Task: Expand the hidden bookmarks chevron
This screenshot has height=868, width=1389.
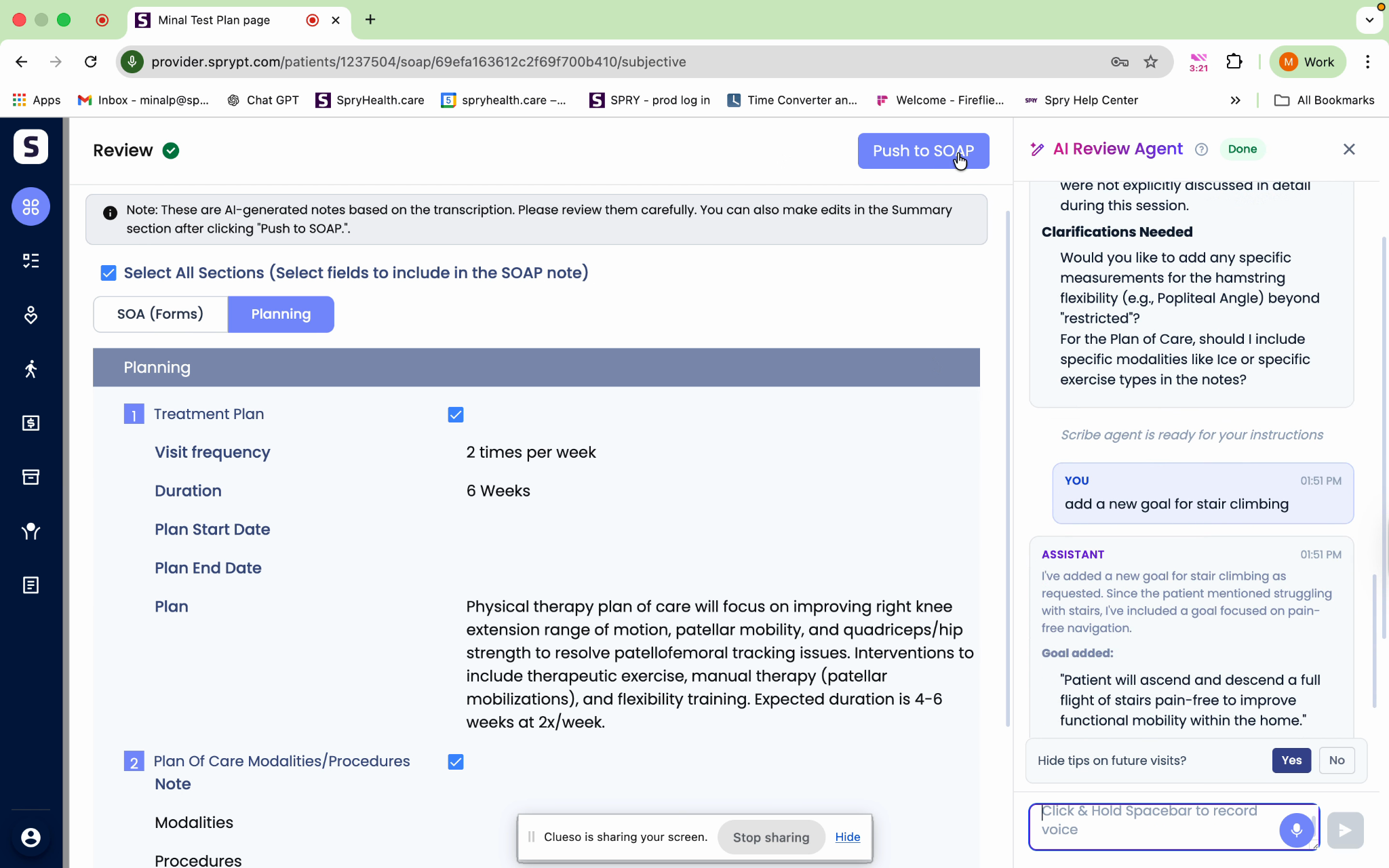Action: [x=1235, y=100]
